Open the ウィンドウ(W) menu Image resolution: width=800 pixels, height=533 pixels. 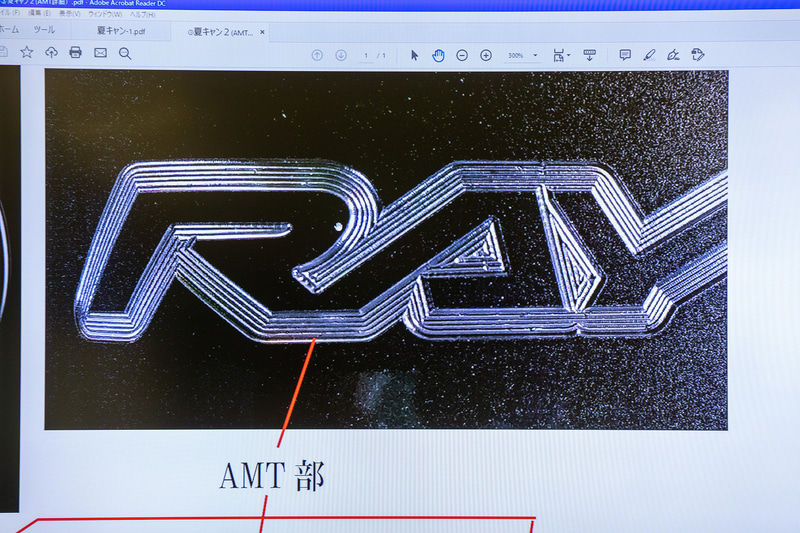(105, 14)
